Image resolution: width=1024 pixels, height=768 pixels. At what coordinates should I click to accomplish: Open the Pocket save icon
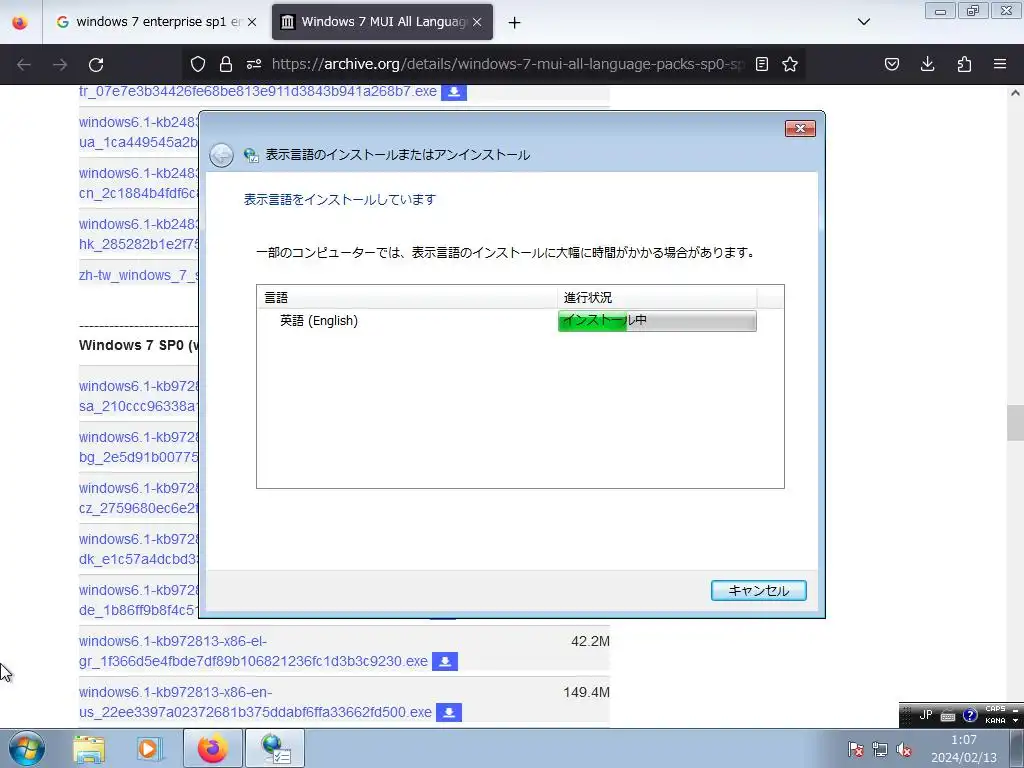(892, 64)
